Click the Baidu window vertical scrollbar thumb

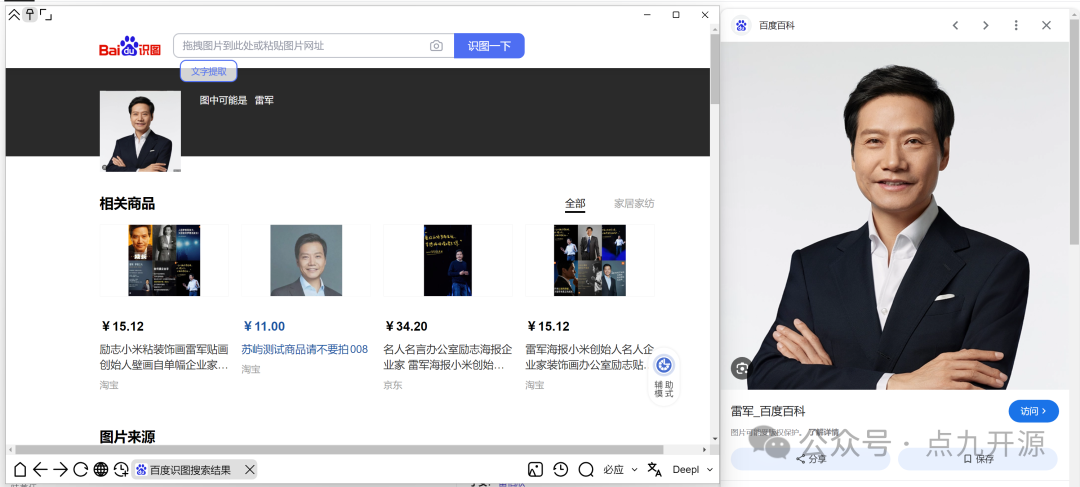point(714,68)
